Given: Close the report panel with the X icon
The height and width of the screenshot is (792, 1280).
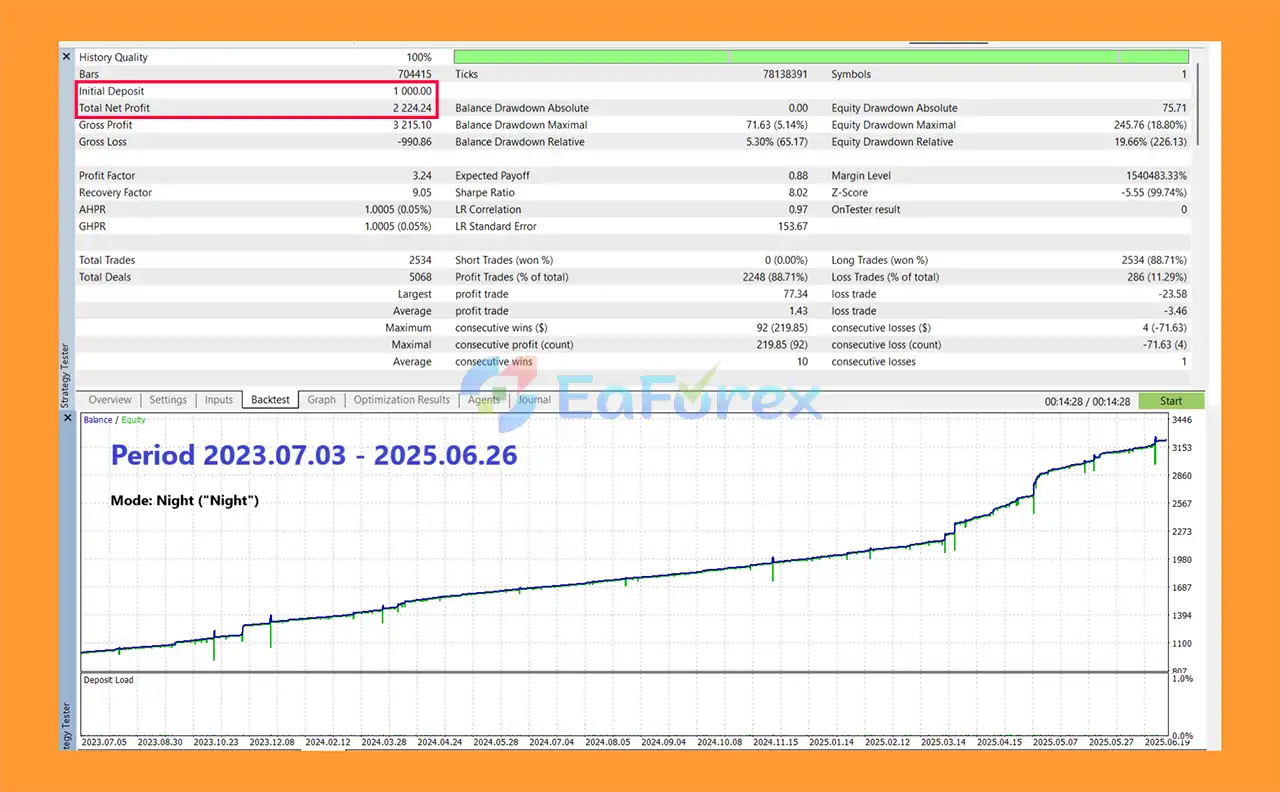Looking at the screenshot, I should [67, 57].
